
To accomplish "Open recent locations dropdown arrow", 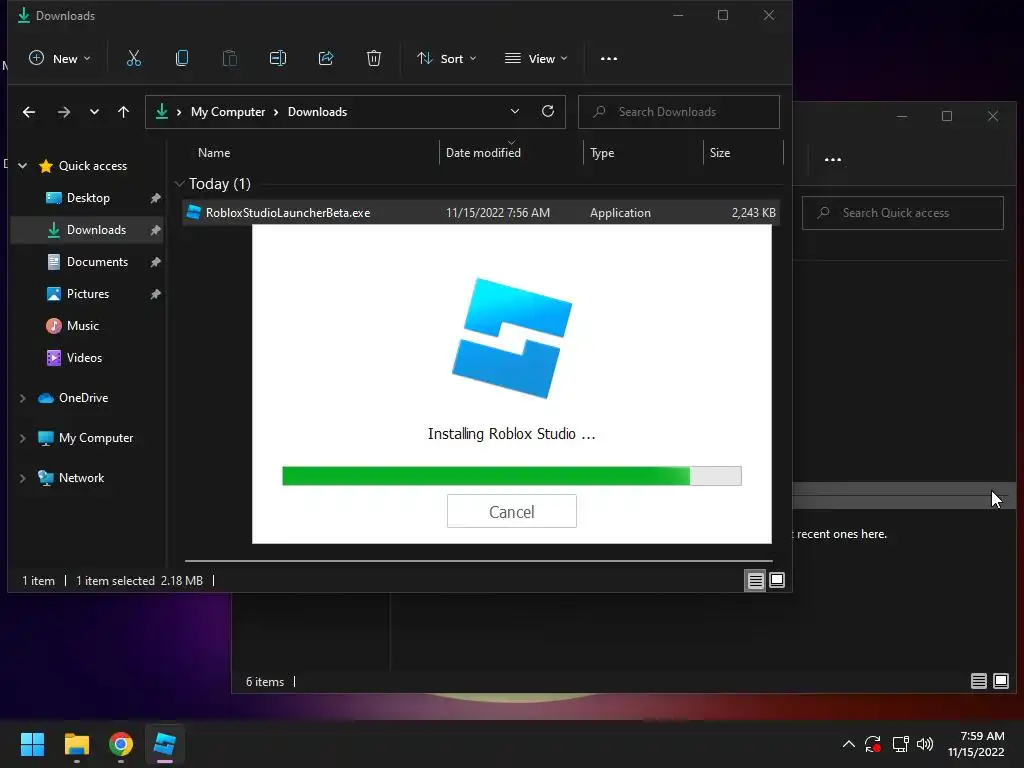I will tap(94, 112).
